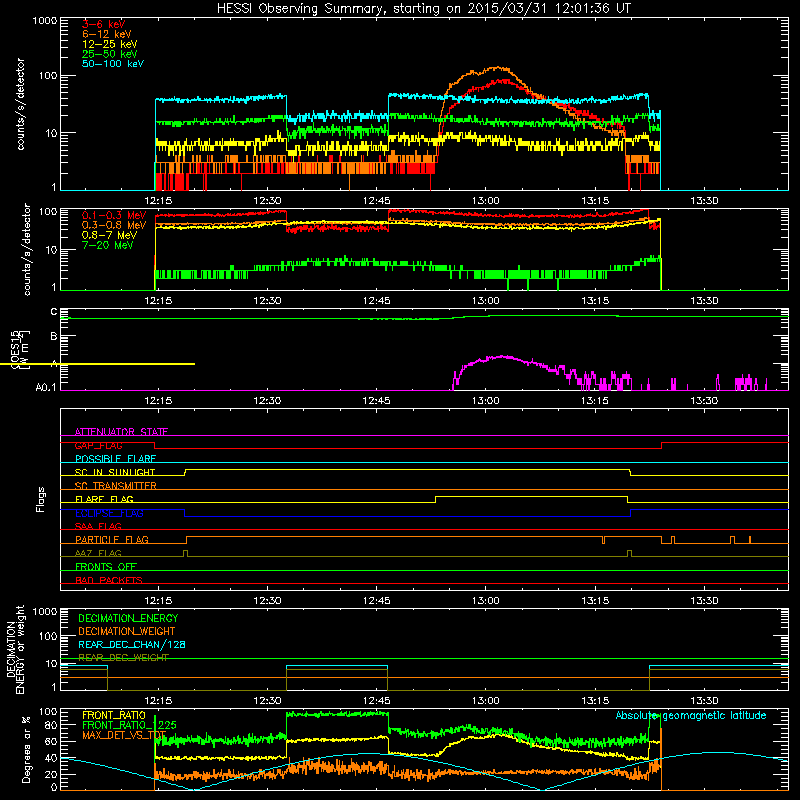Click the DECIMATION_WEIGHT legend label

[127, 631]
